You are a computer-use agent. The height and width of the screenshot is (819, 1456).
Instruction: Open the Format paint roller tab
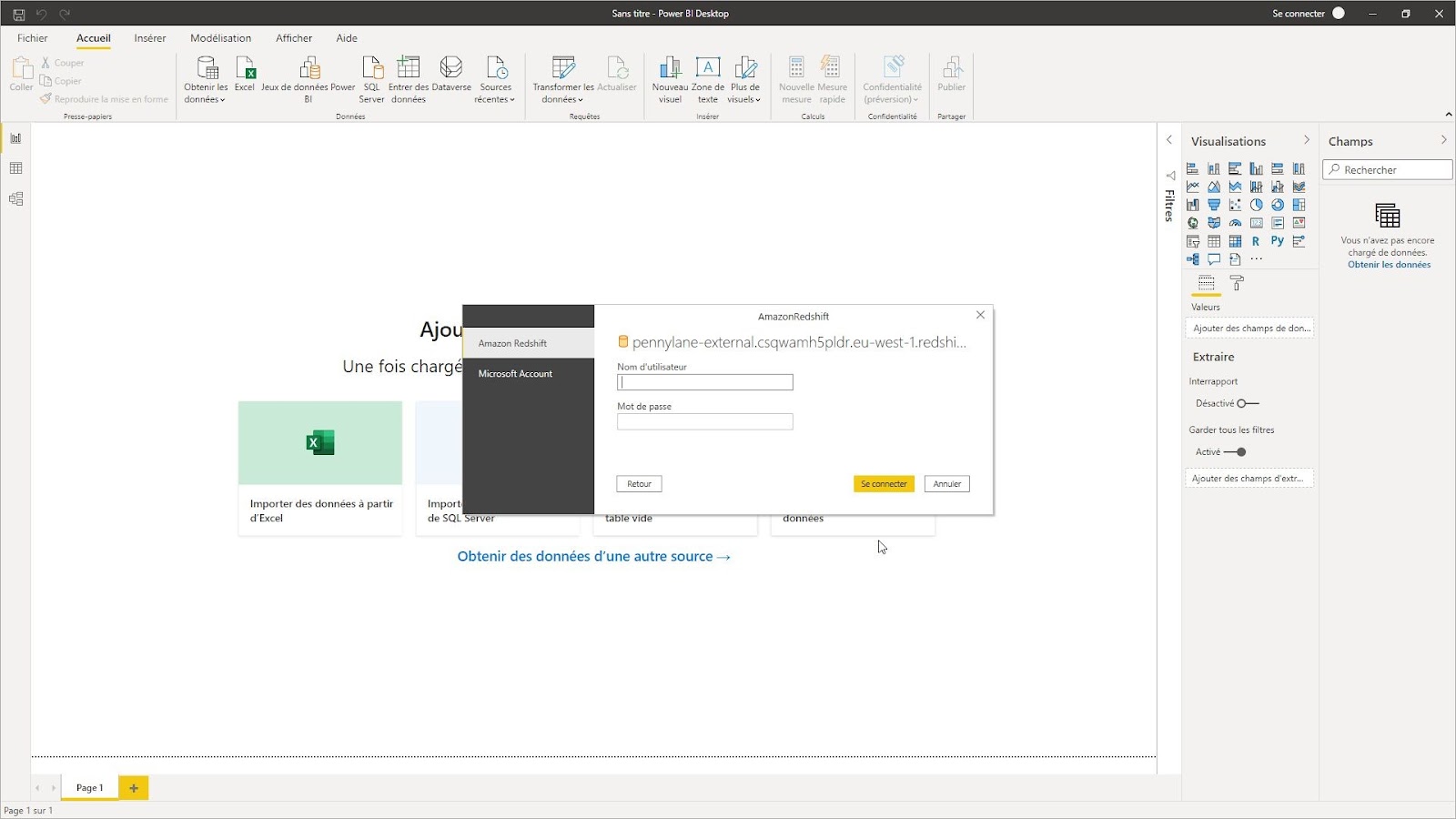click(1237, 284)
